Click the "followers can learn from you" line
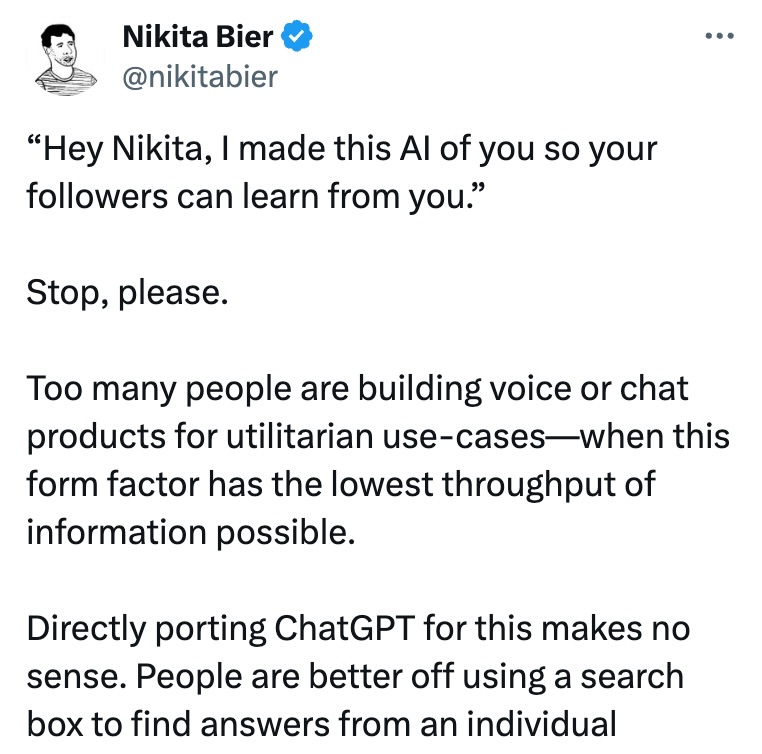The image size is (762, 754). pos(256,196)
